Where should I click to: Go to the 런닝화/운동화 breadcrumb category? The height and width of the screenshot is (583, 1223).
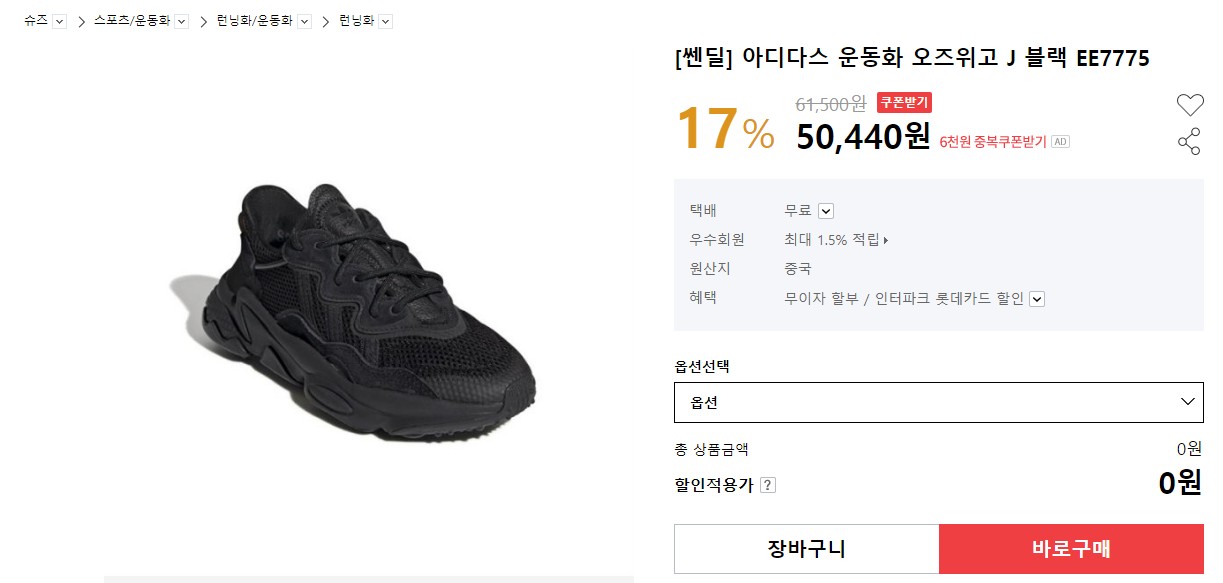[255, 21]
